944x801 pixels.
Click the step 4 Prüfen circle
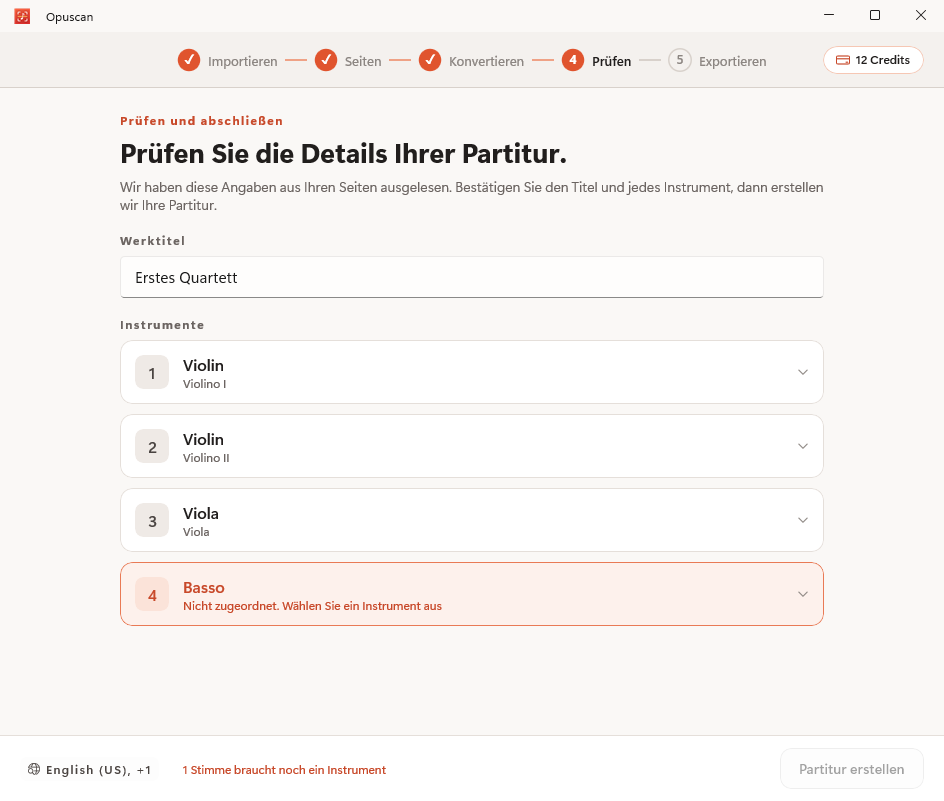[573, 60]
